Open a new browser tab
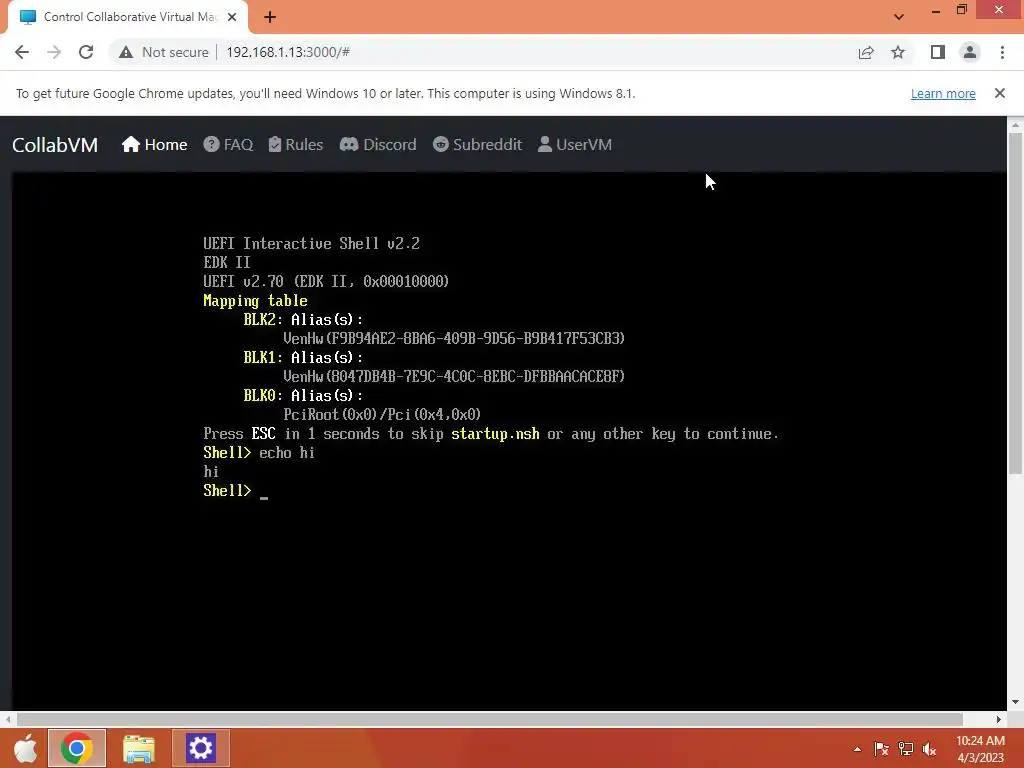This screenshot has height=768, width=1024. pos(270,18)
